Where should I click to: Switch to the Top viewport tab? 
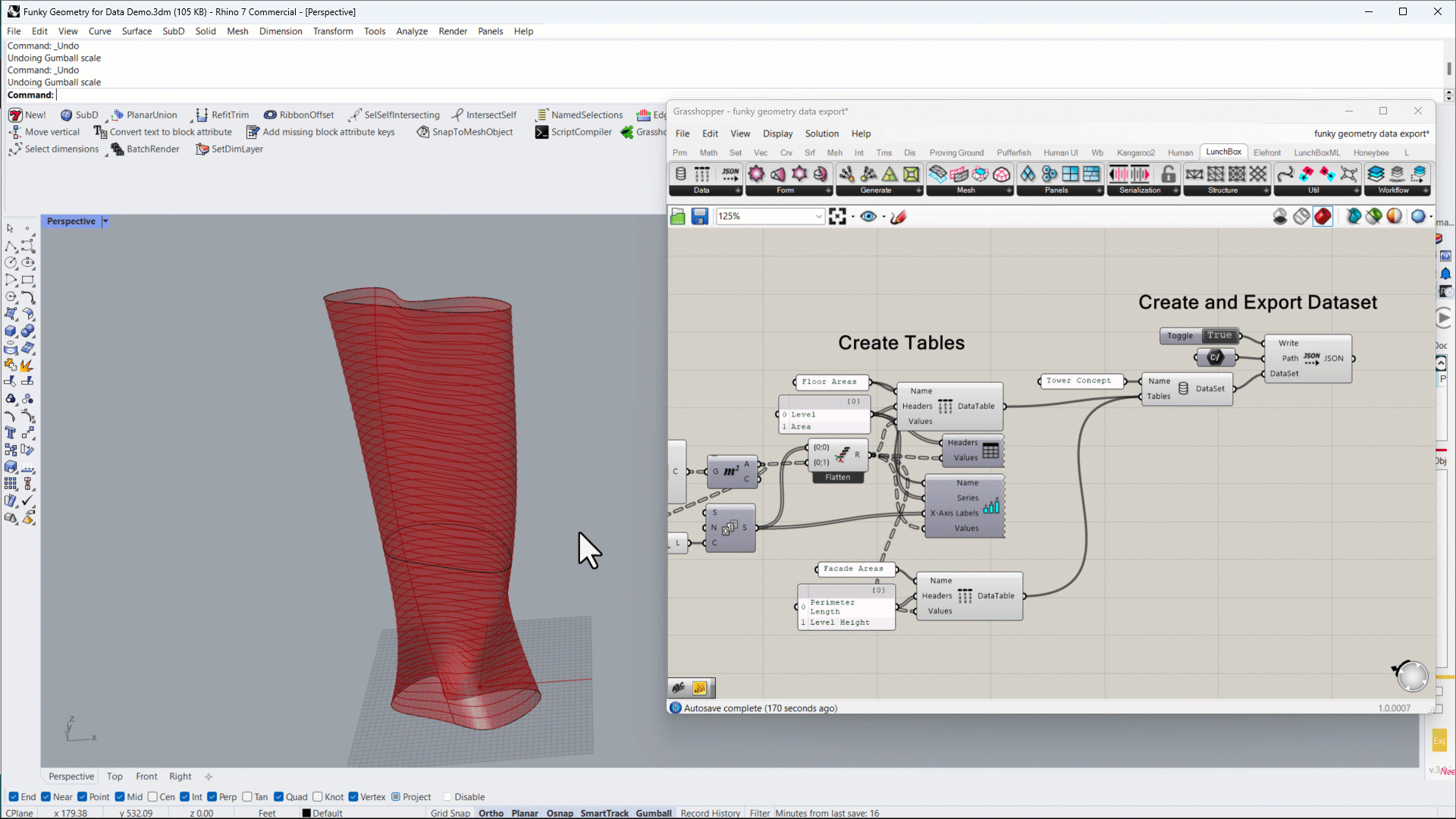115,777
